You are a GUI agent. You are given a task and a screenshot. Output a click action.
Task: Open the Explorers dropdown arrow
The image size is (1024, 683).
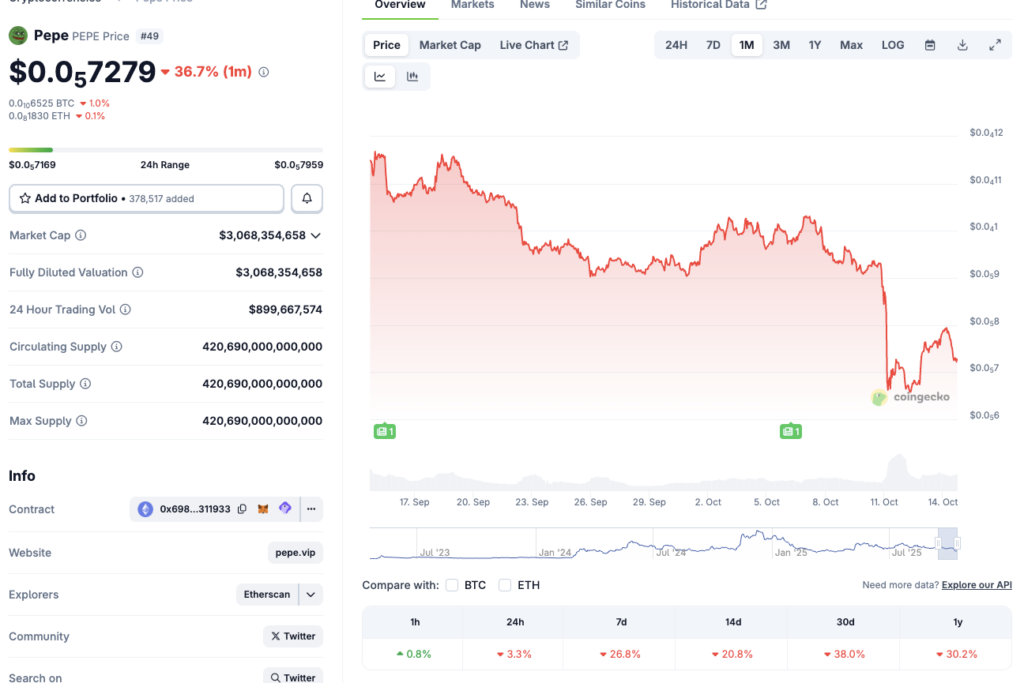311,595
